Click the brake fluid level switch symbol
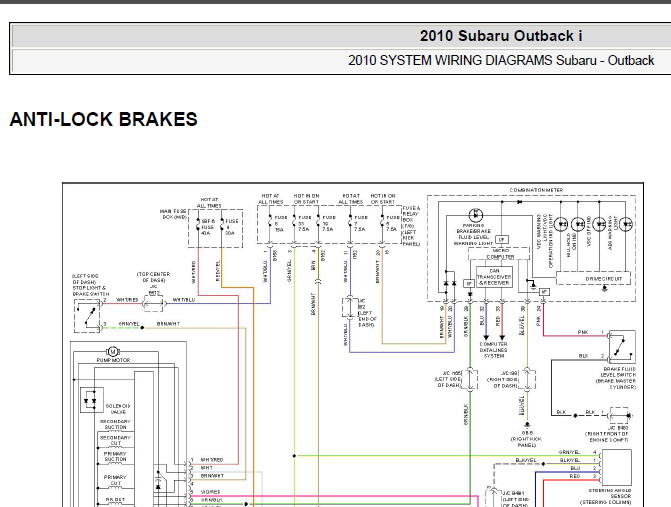Image resolution: width=671 pixels, height=507 pixels. pyautogui.click(x=622, y=347)
